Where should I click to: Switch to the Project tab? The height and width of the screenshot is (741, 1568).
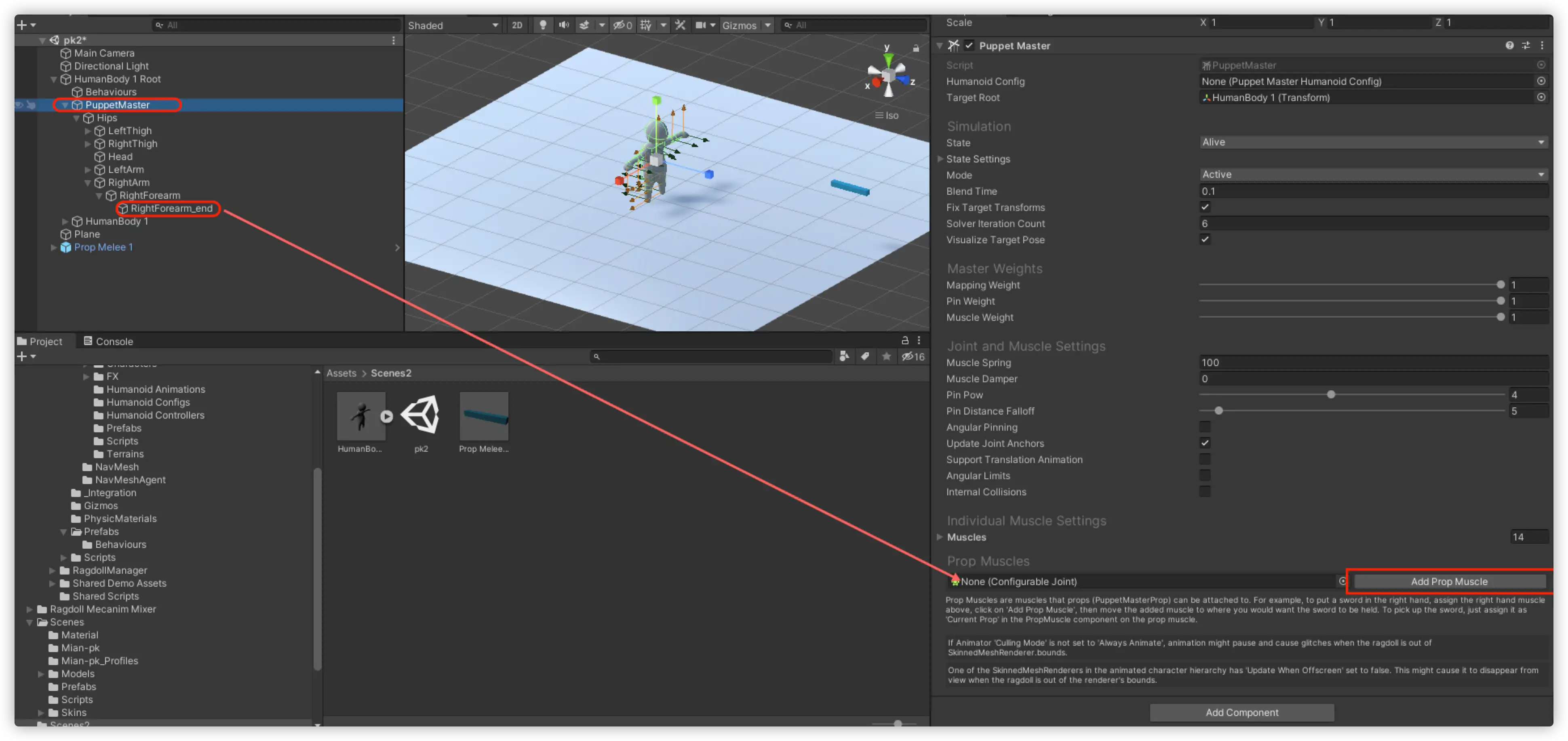(x=40, y=341)
